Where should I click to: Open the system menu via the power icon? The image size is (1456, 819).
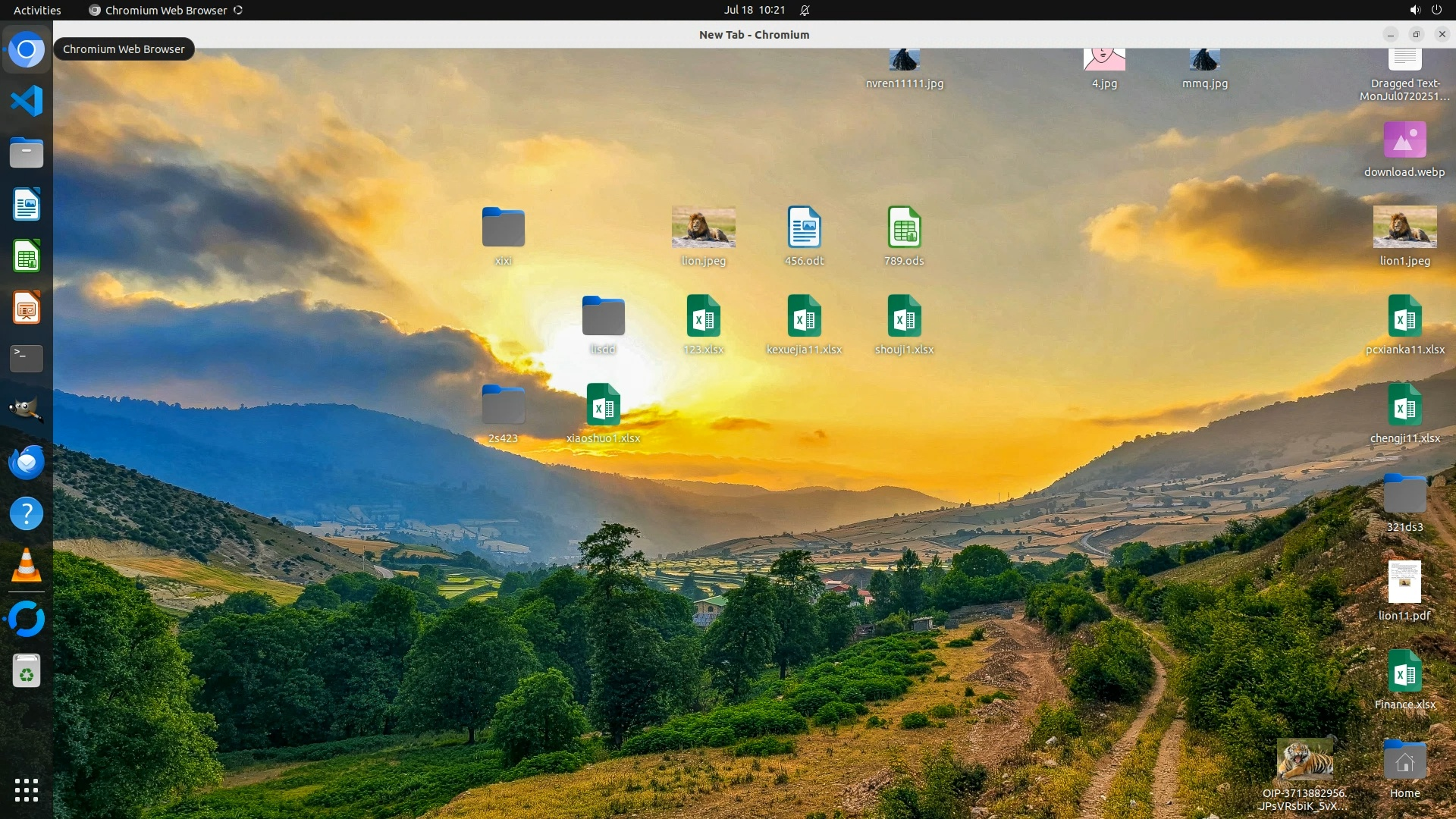pos(1436,10)
